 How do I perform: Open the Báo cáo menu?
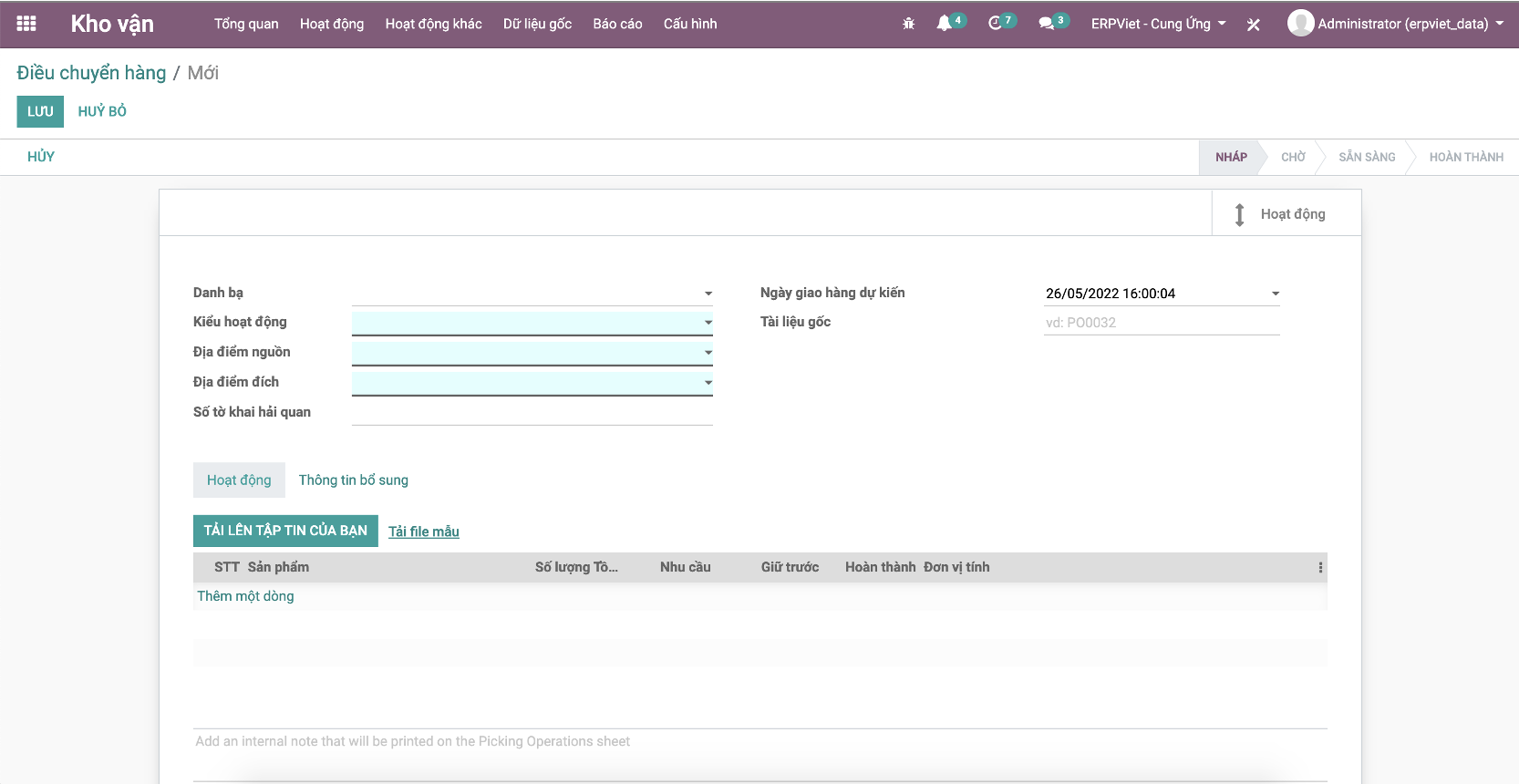pos(617,24)
